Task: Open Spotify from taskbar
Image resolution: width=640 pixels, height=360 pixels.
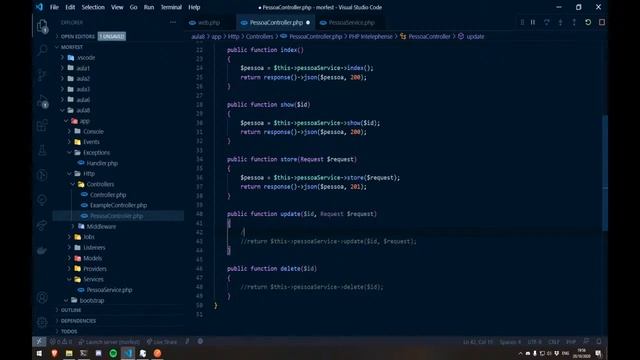Action: point(113,353)
